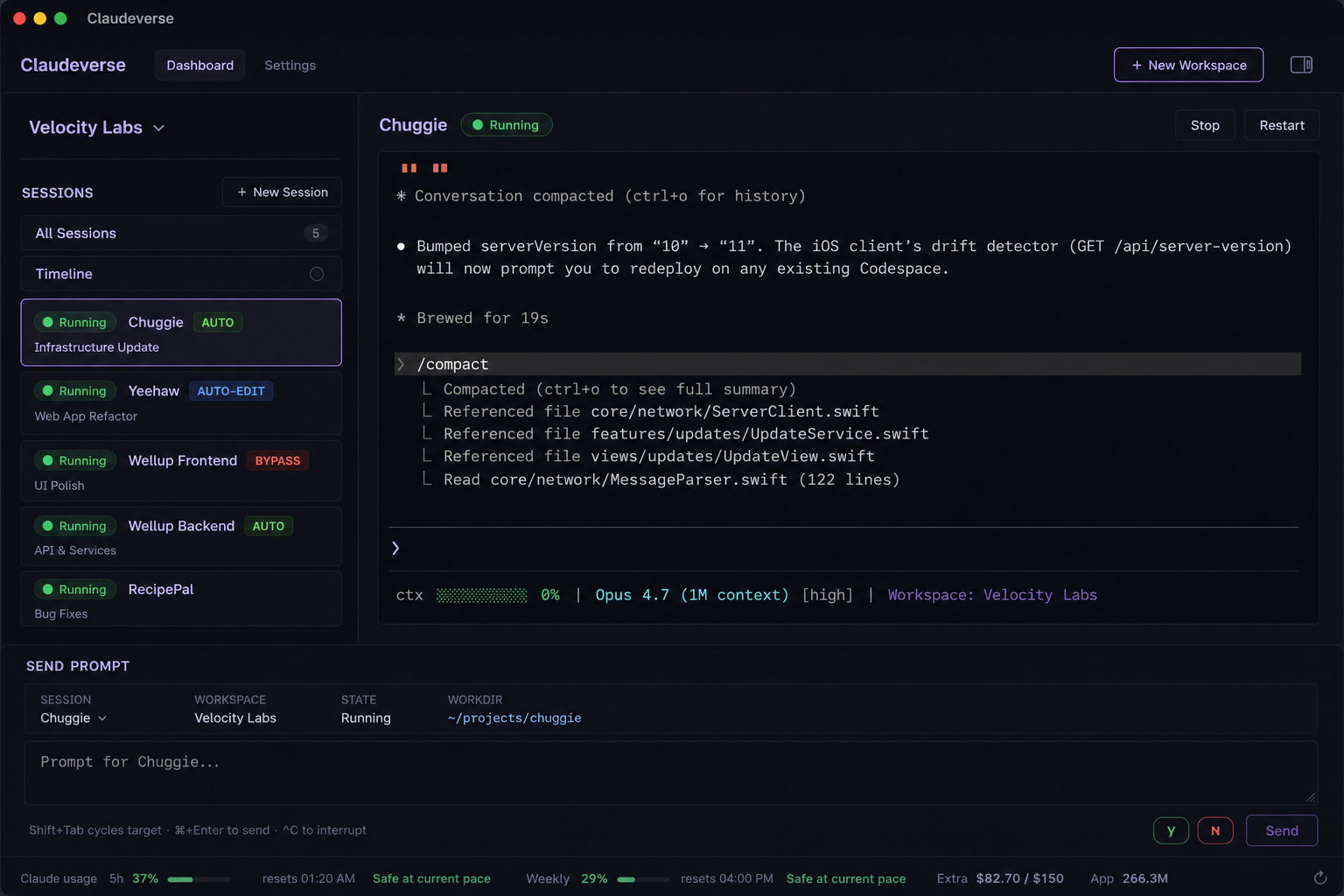Click the Timeline circle indicator

point(317,274)
